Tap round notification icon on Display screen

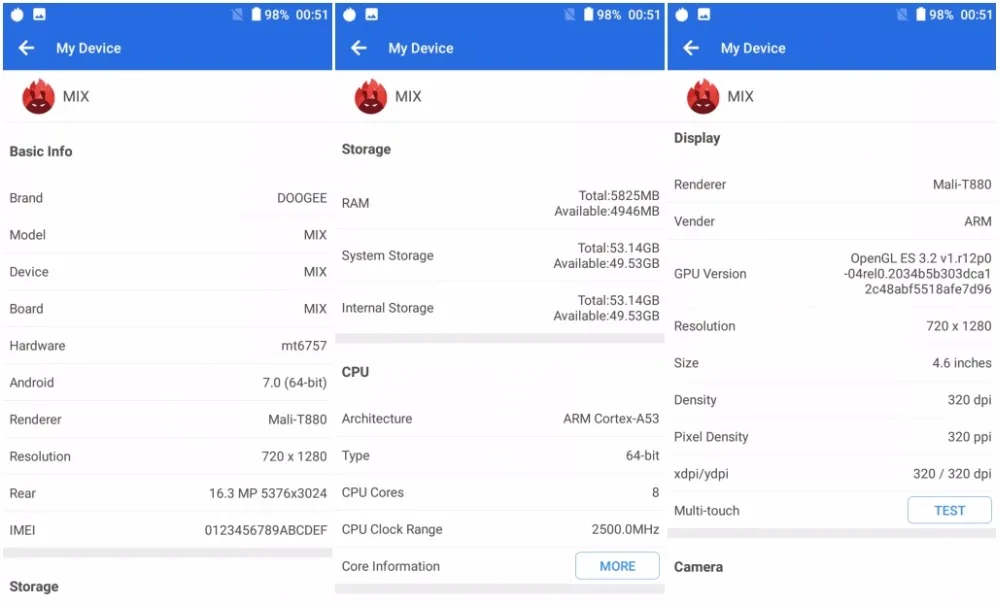(682, 15)
